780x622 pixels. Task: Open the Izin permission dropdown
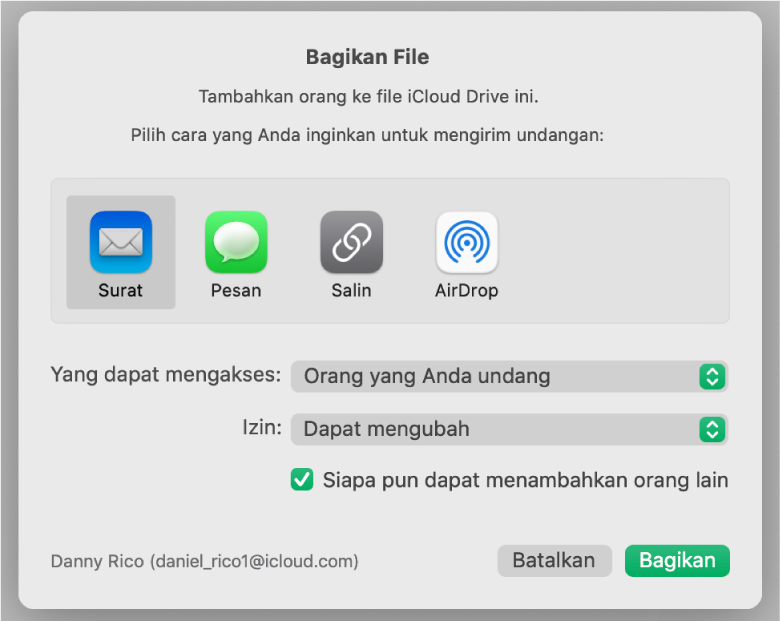pyautogui.click(x=509, y=429)
